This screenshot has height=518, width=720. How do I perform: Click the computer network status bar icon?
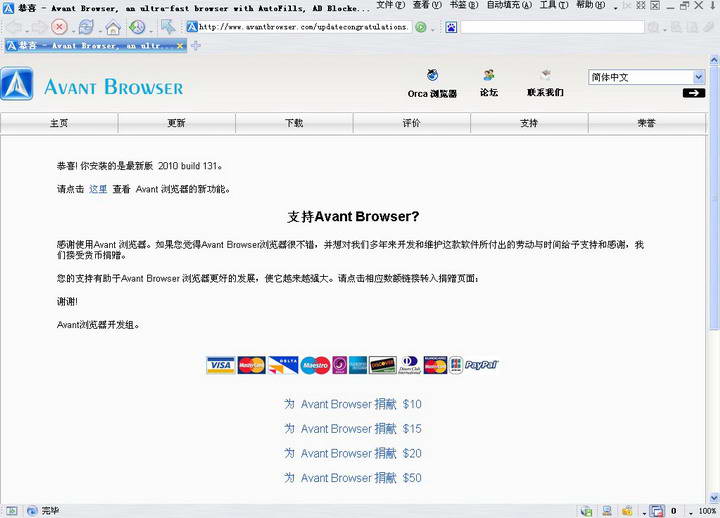(607, 511)
